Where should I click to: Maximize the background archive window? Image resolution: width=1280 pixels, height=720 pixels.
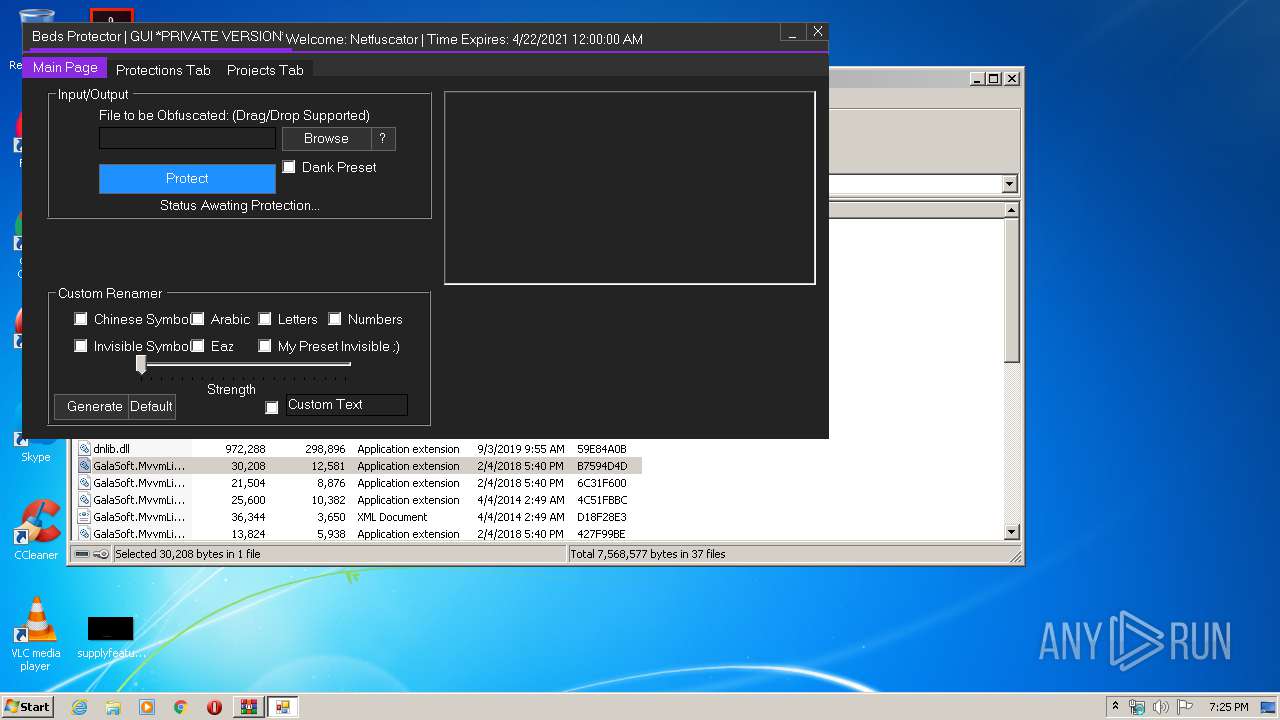point(993,78)
